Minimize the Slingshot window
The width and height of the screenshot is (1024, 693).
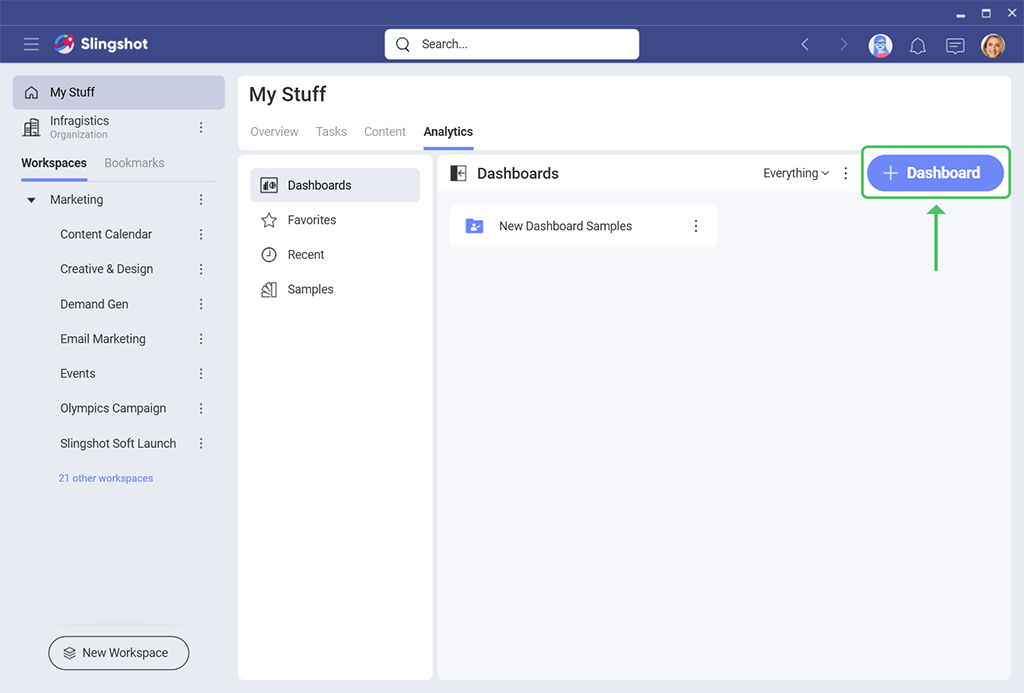[x=961, y=14]
